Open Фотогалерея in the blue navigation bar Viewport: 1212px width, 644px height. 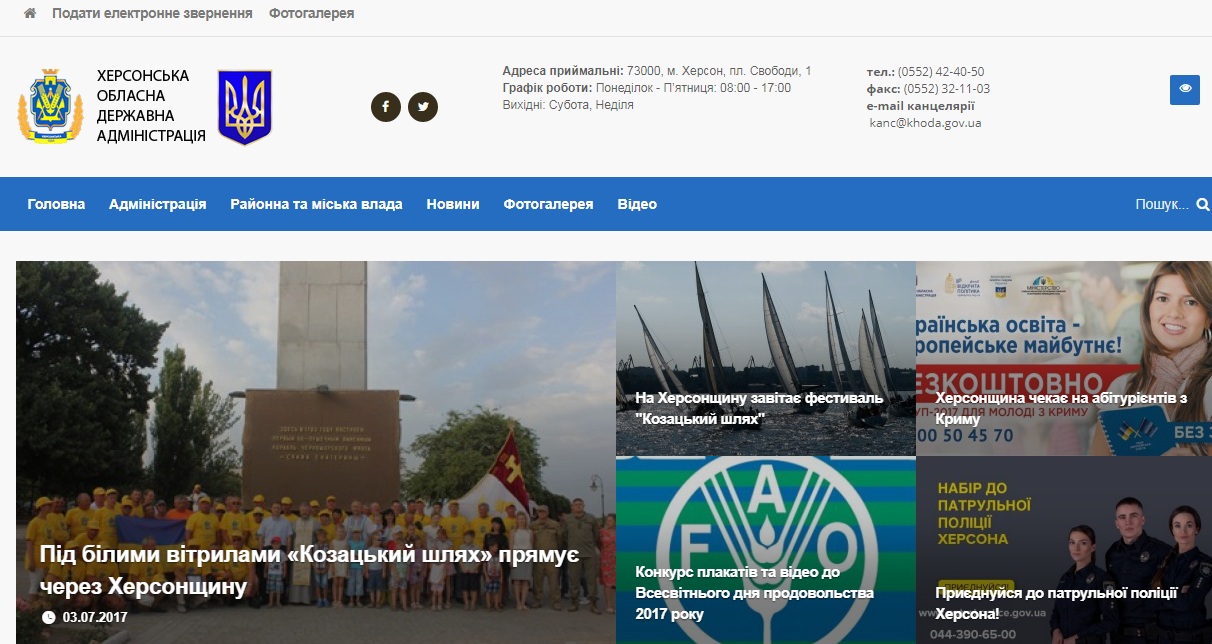pos(548,204)
